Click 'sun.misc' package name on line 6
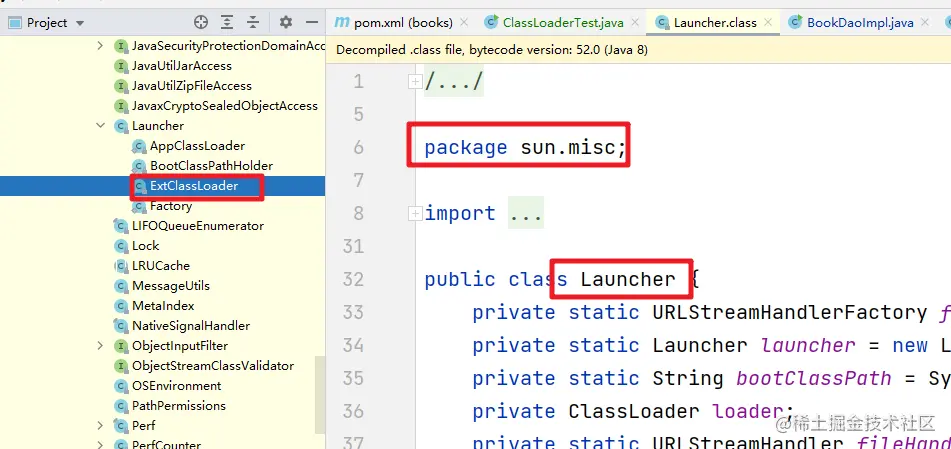951x449 pixels. (567, 147)
